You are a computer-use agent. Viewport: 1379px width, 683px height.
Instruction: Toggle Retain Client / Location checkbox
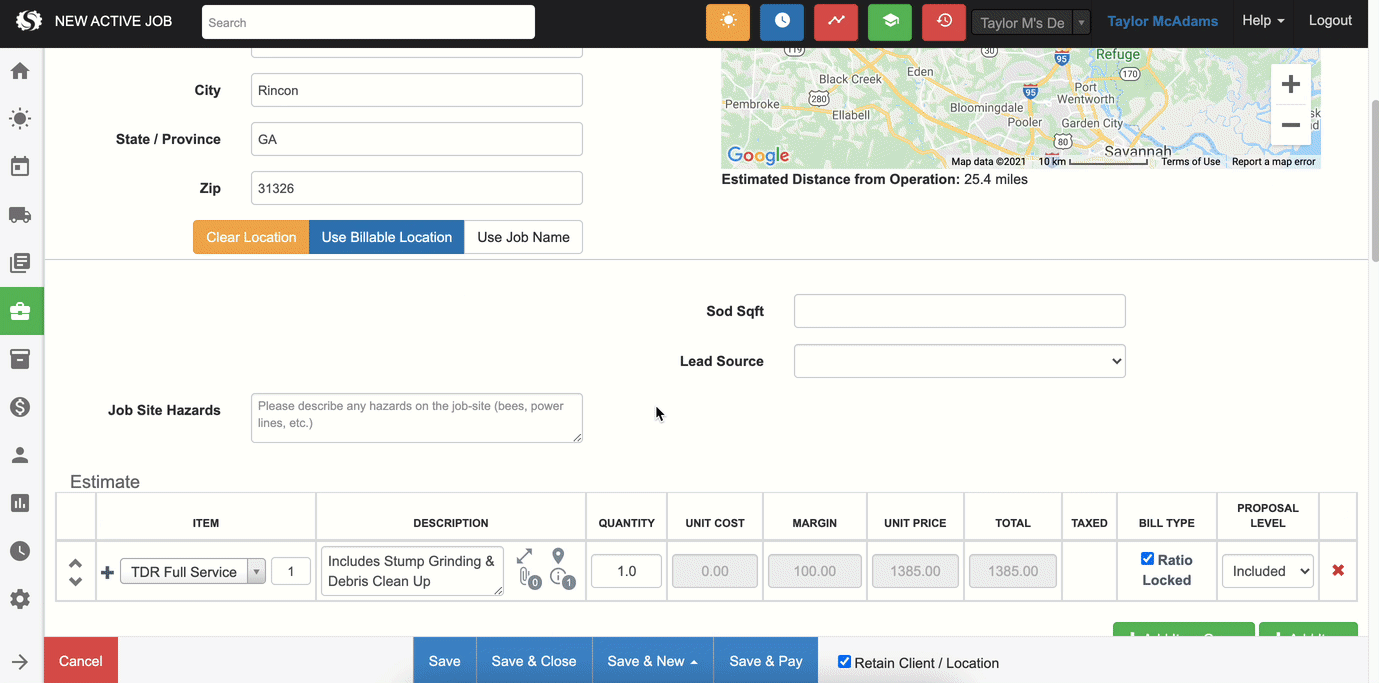pyautogui.click(x=844, y=662)
